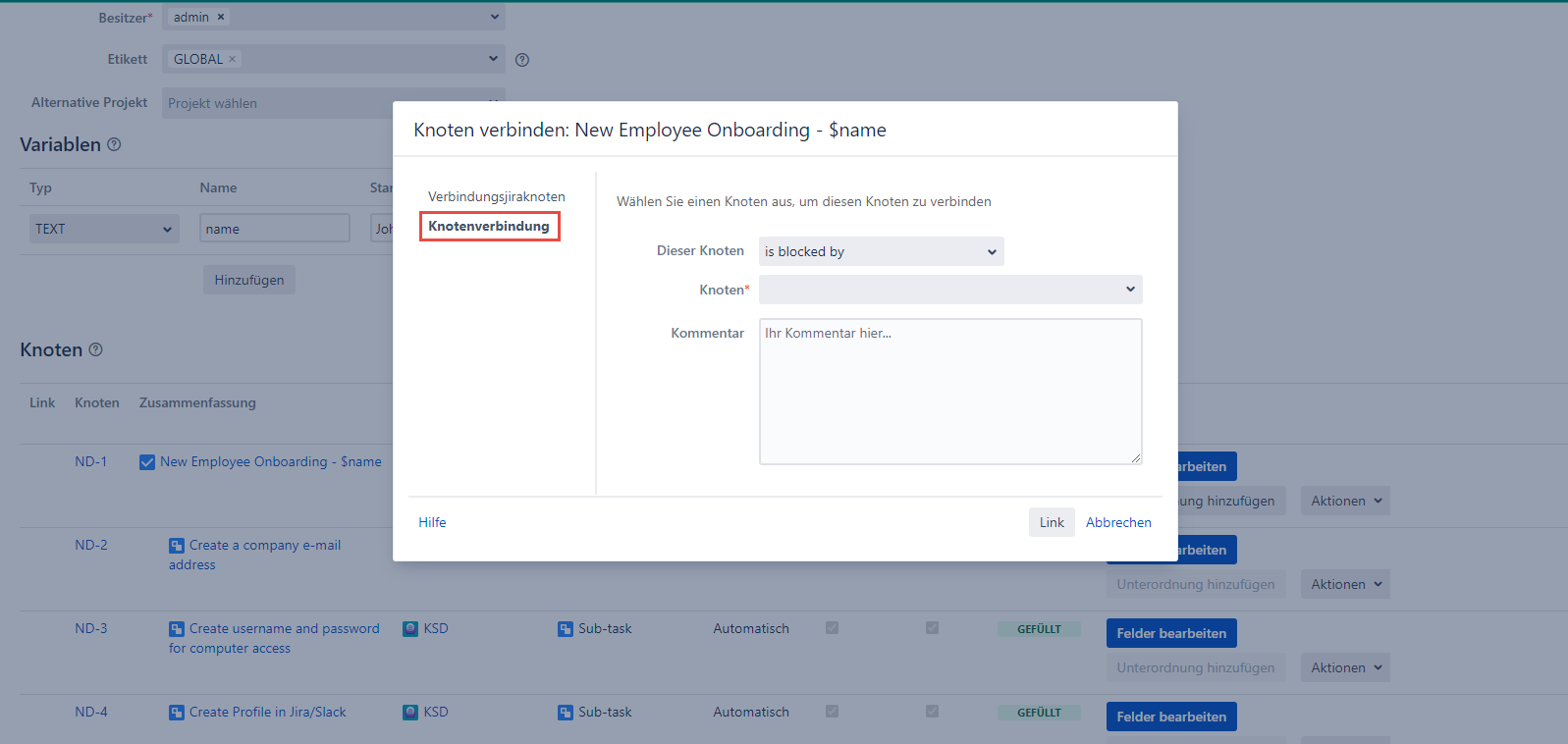Remove the GLOBAL label chip via its x
This screenshot has height=744, width=1568.
tap(233, 59)
